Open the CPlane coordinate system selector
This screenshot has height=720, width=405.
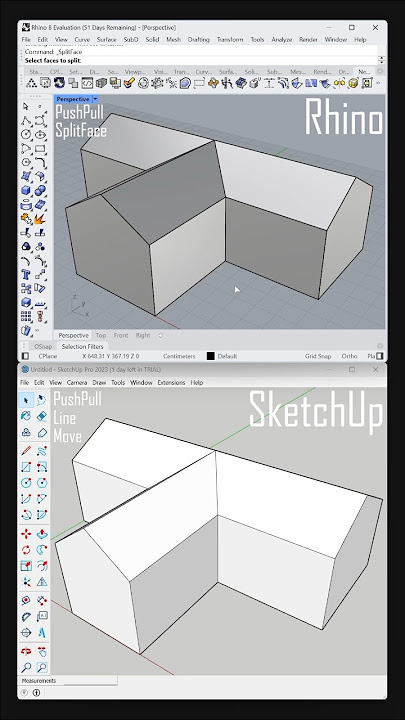(x=48, y=356)
